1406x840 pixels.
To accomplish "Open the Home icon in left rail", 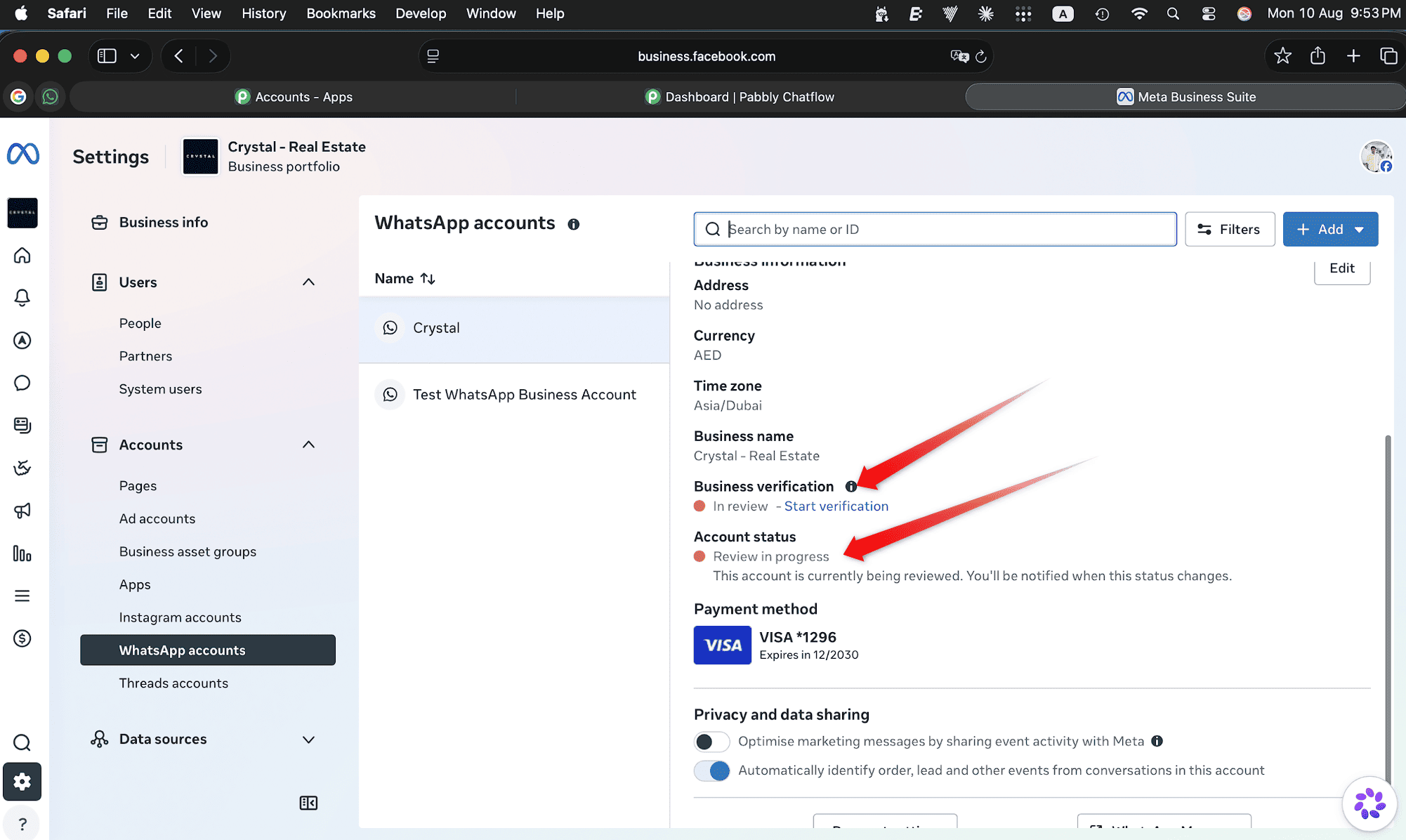I will click(x=22, y=256).
